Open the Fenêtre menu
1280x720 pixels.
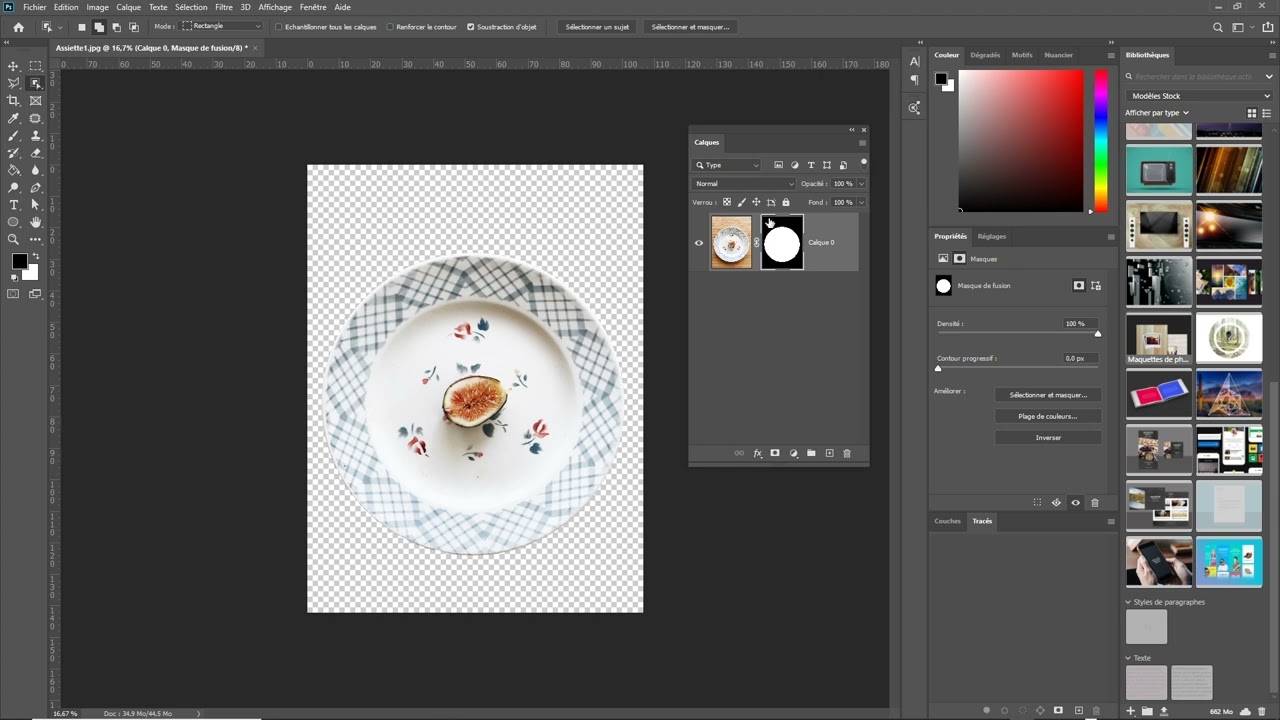313,7
